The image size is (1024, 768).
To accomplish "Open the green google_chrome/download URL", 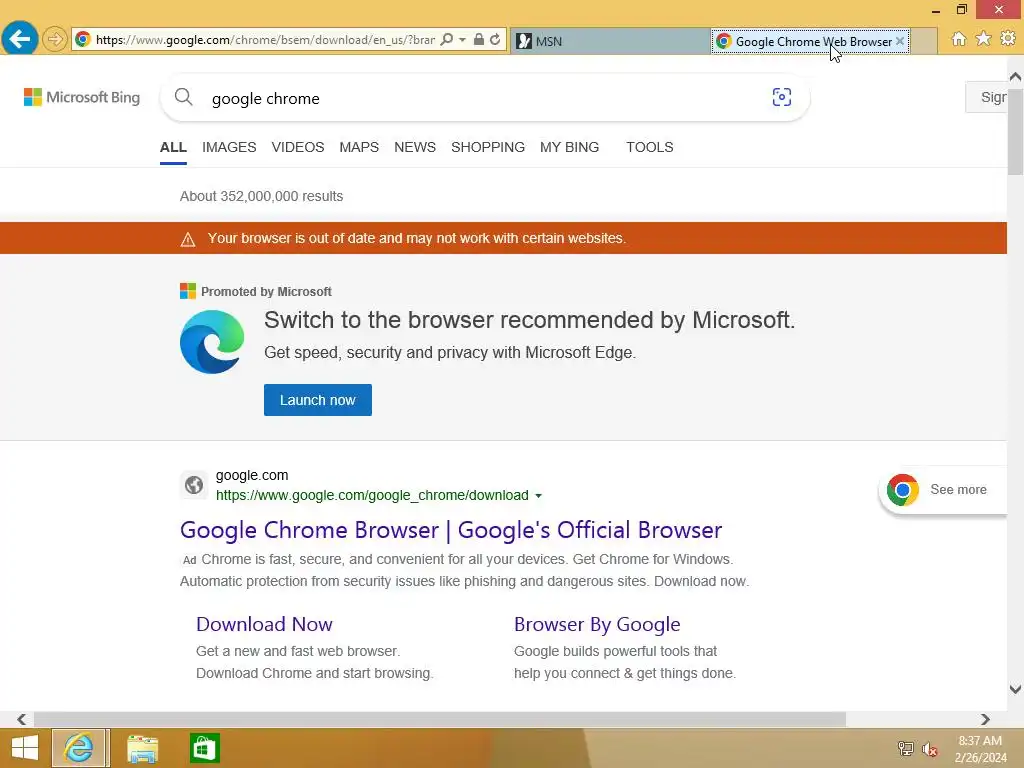I will (372, 496).
